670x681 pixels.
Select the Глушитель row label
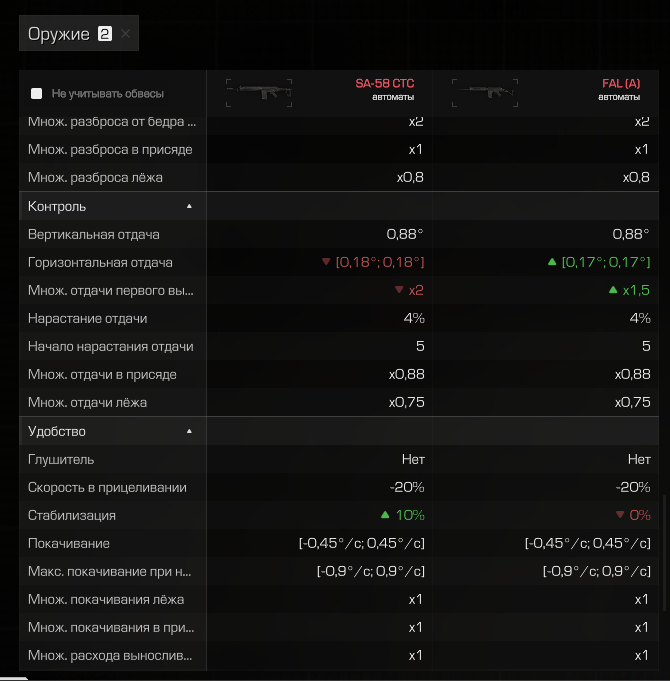pos(61,460)
